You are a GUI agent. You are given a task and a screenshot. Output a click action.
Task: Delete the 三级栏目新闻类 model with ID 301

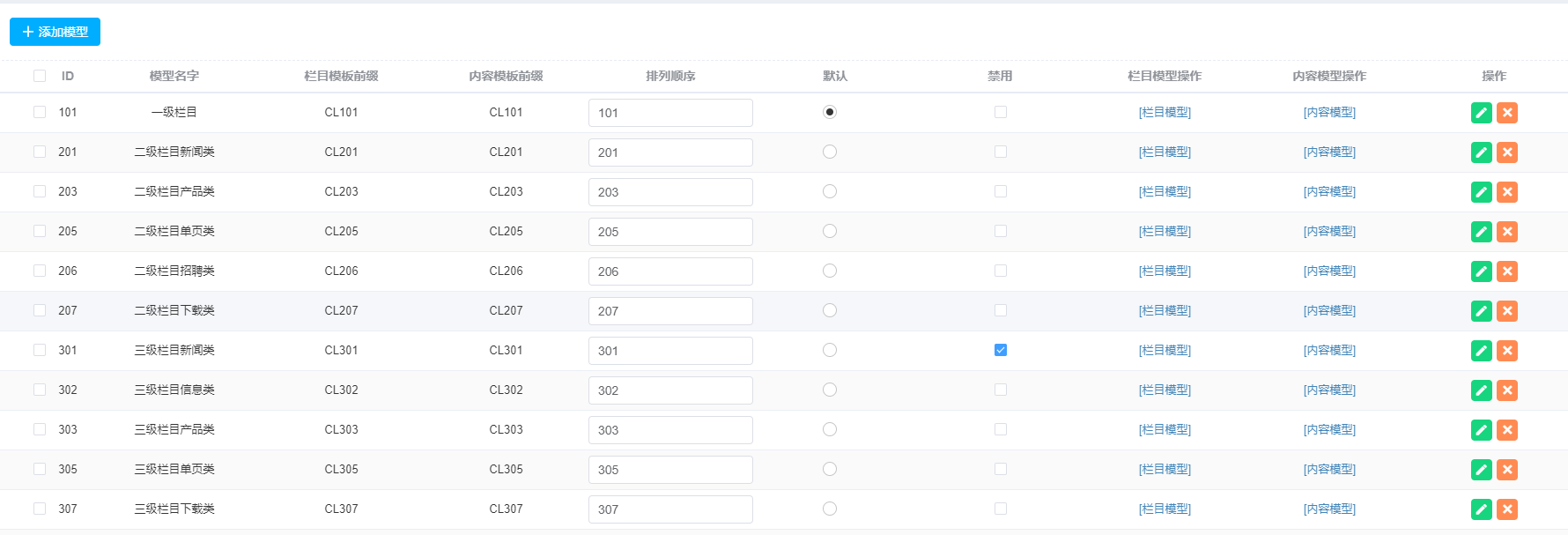point(1507,351)
